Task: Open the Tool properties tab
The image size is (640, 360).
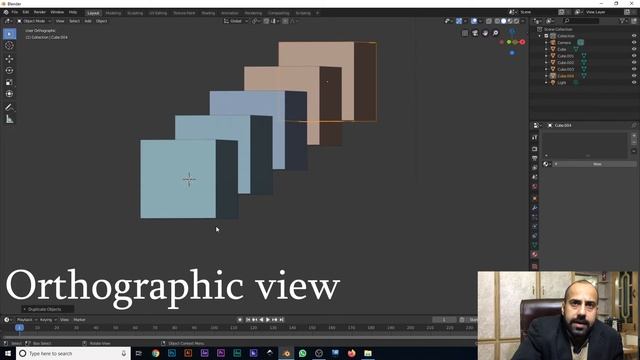Action: tap(534, 138)
